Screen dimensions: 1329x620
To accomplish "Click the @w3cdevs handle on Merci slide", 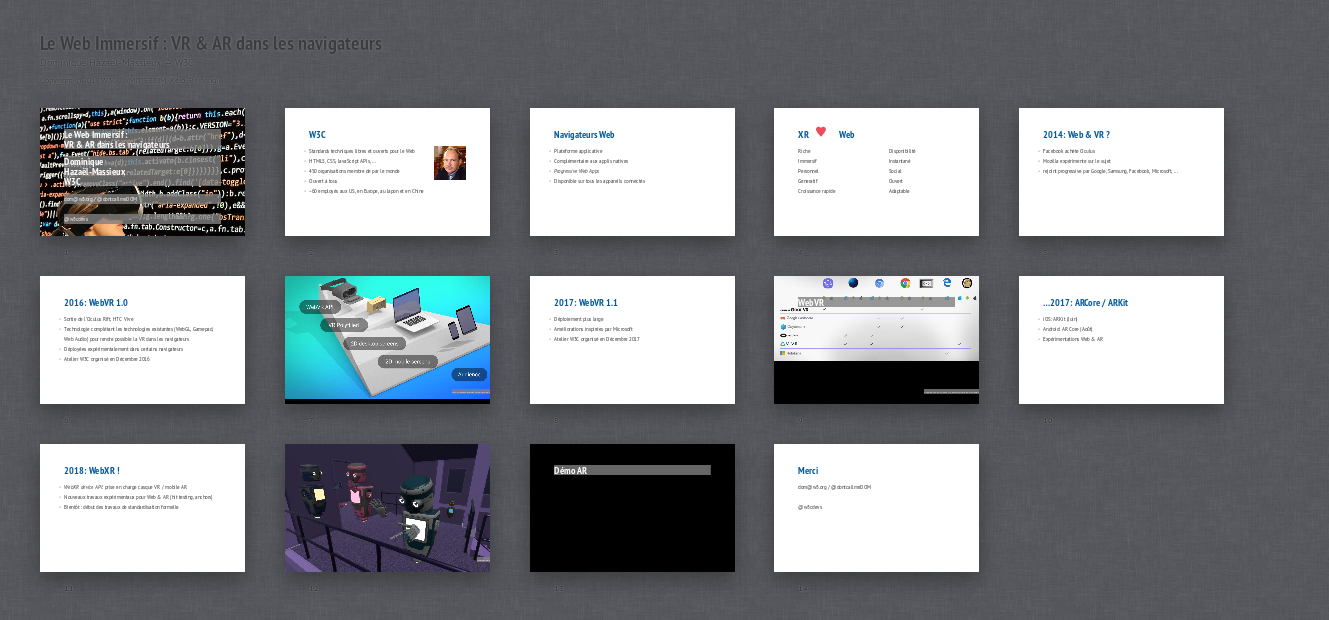I will (x=809, y=507).
